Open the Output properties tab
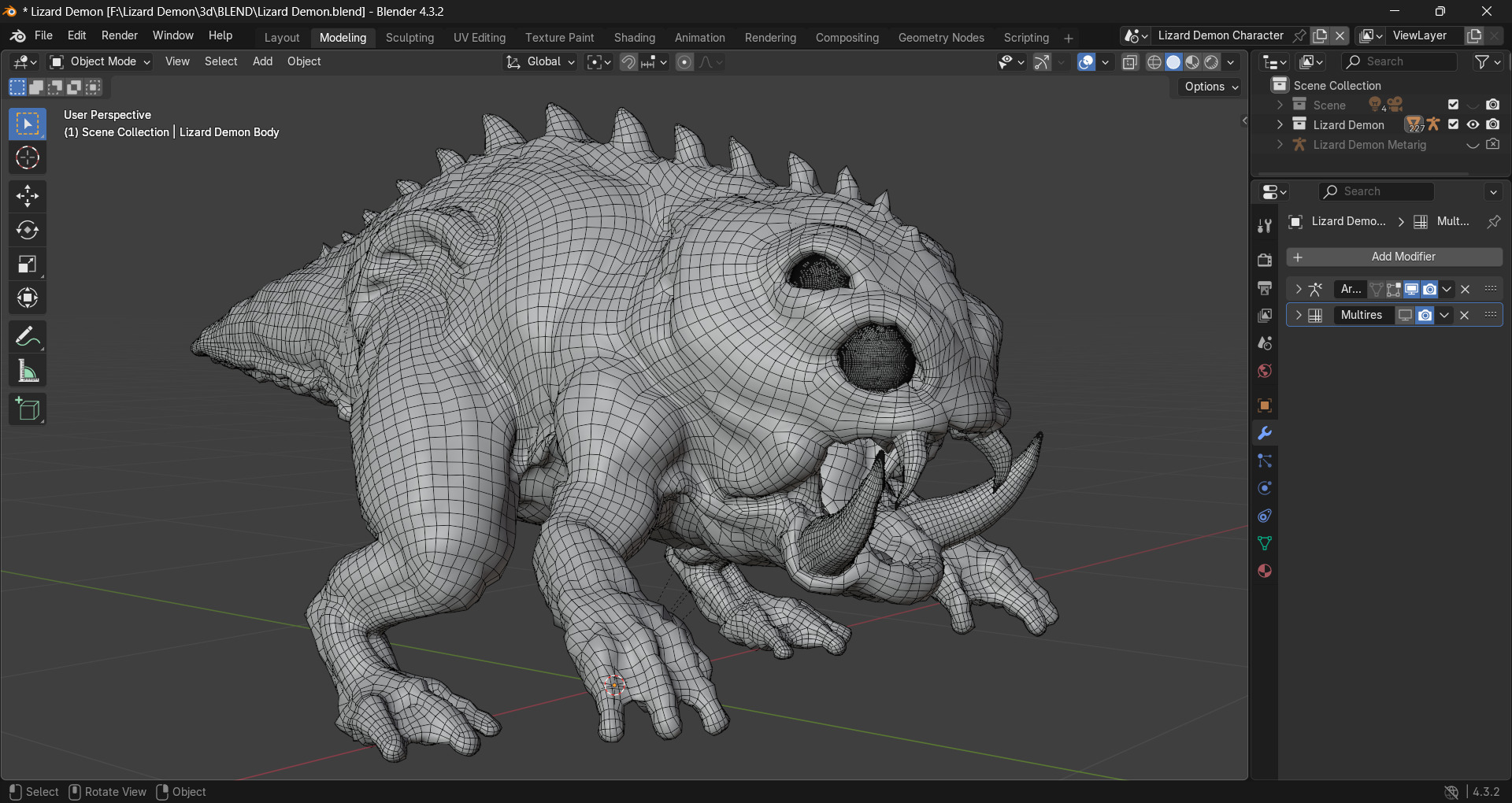Screen dimensions: 1512x803 point(1265,287)
